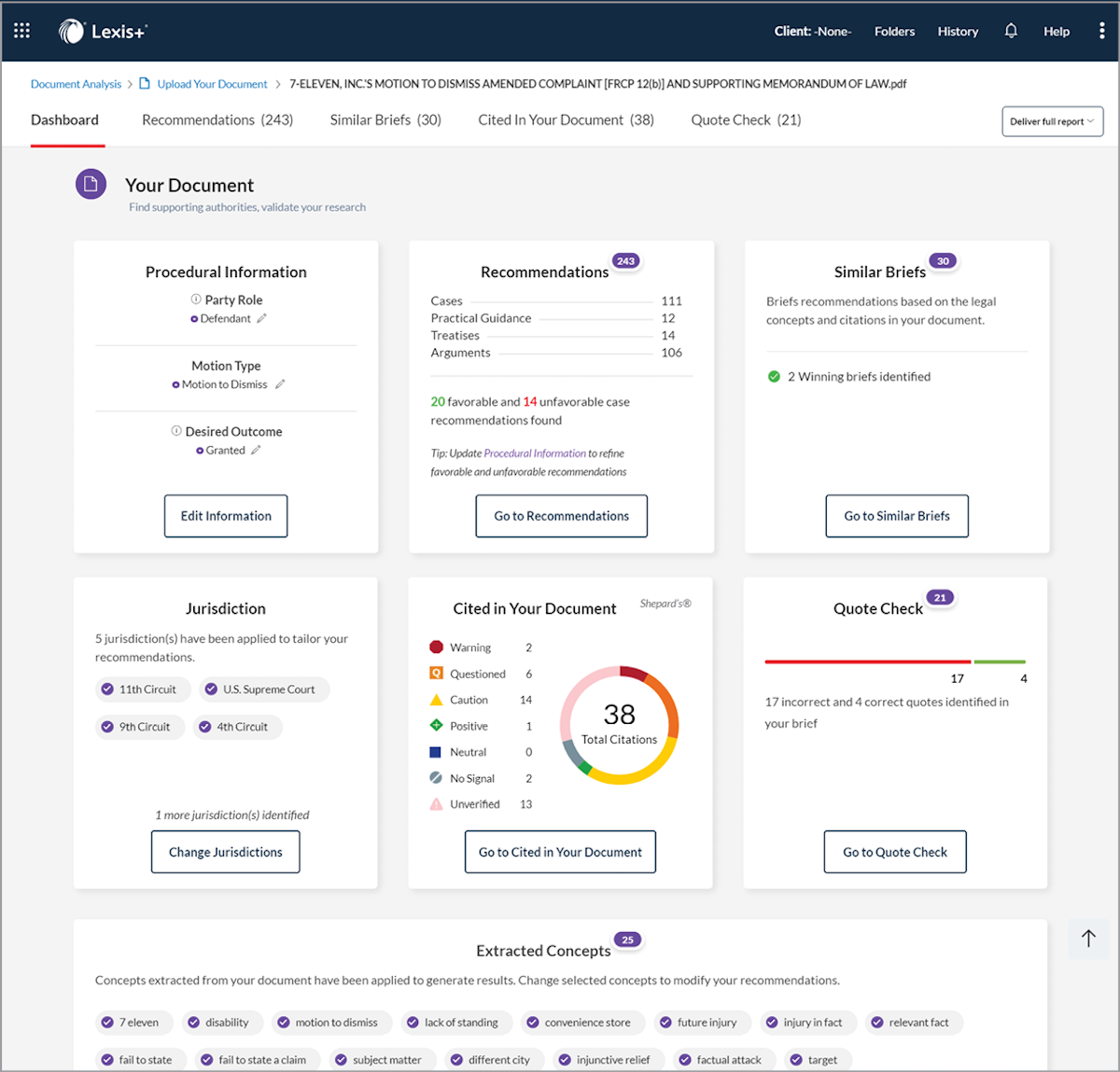The image size is (1120, 1072).
Task: Switch to the Similar Briefs (30) tab
Action: coord(385,119)
